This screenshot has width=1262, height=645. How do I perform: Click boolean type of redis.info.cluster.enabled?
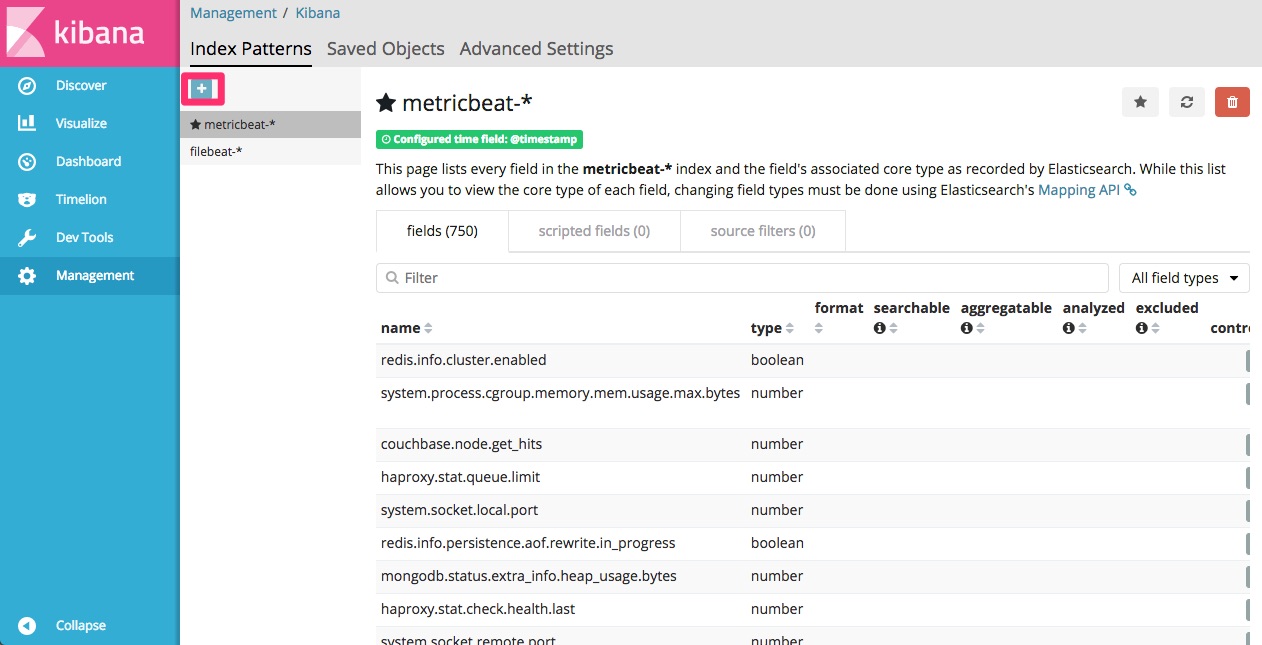[x=777, y=360]
